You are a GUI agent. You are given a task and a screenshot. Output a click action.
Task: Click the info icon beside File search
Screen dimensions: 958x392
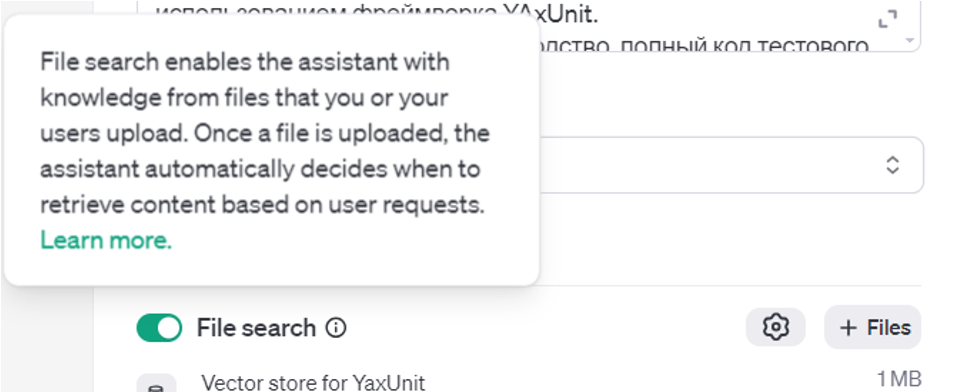click(335, 328)
